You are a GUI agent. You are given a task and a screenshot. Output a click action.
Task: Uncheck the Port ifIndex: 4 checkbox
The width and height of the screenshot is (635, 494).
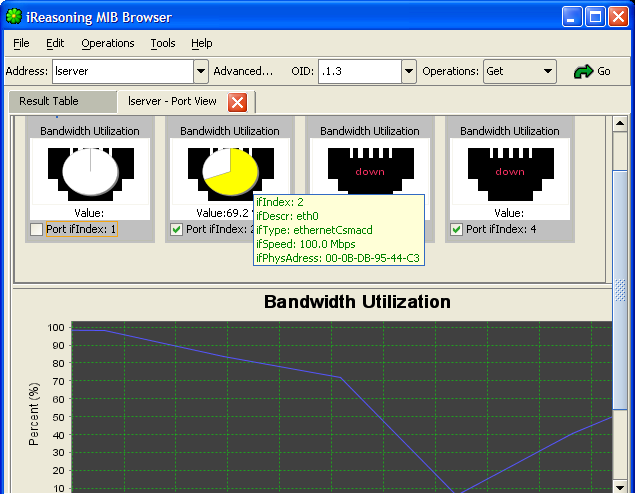click(457, 230)
